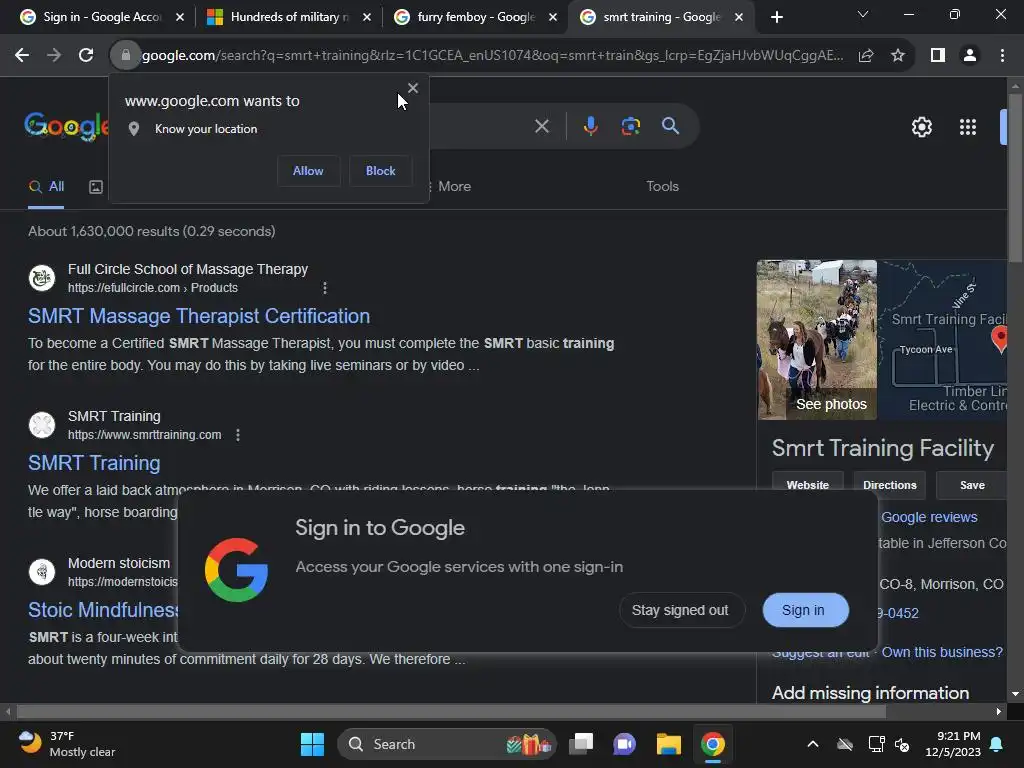The image size is (1024, 768).
Task: Show hidden system tray icons
Action: [x=812, y=744]
